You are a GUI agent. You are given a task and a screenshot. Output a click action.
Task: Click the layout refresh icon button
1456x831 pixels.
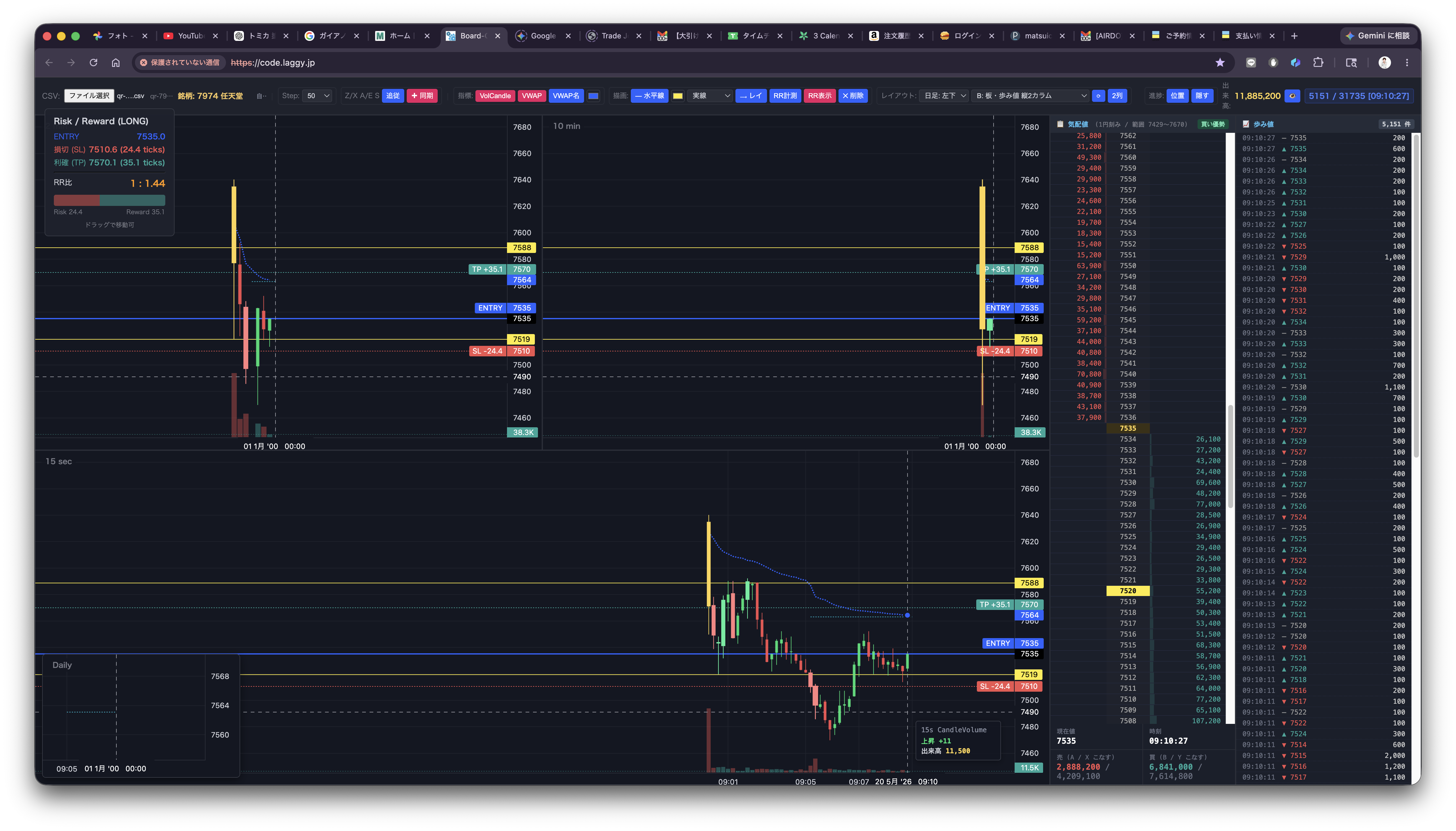coord(1098,96)
